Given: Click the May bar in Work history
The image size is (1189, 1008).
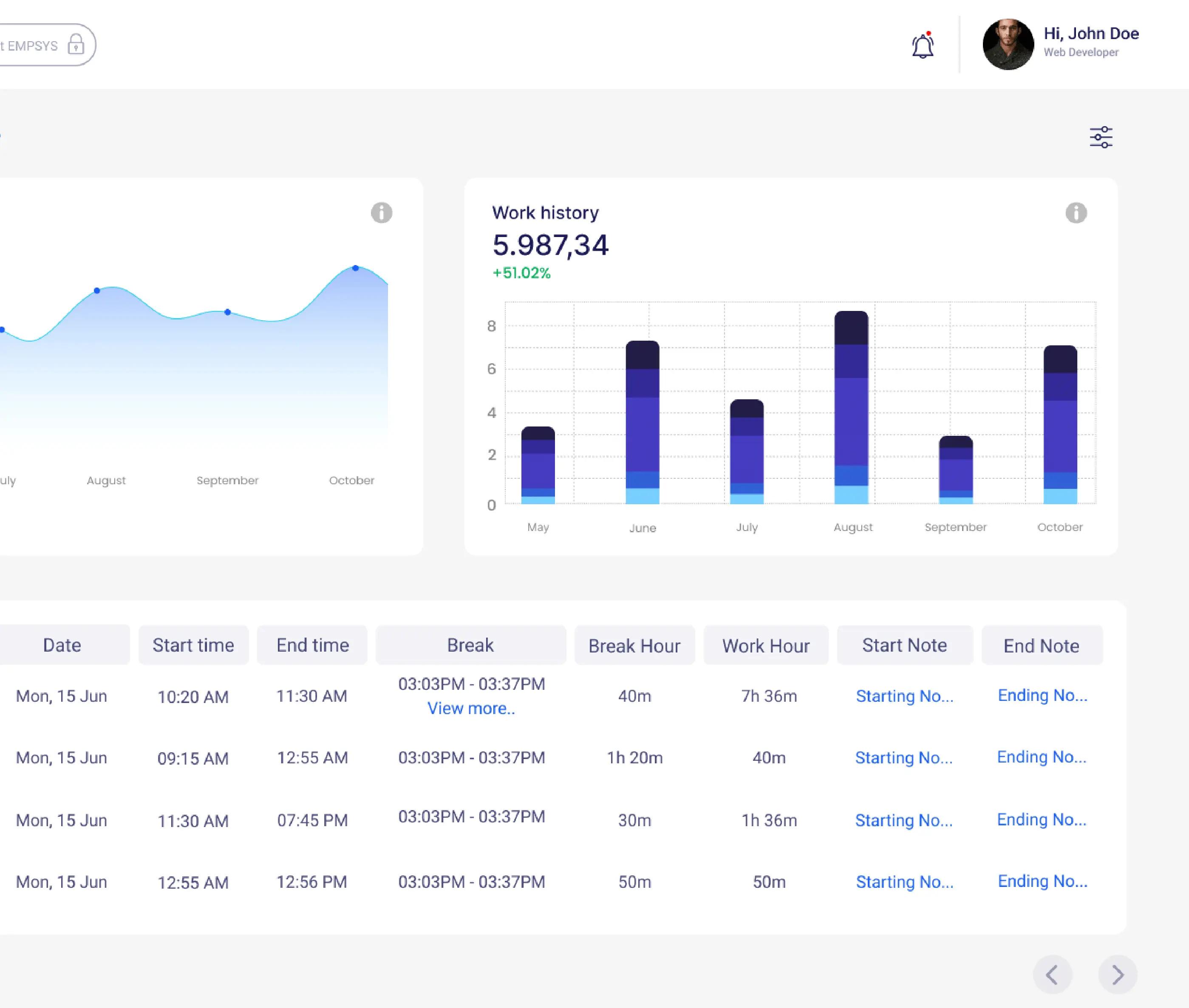Looking at the screenshot, I should click(538, 465).
